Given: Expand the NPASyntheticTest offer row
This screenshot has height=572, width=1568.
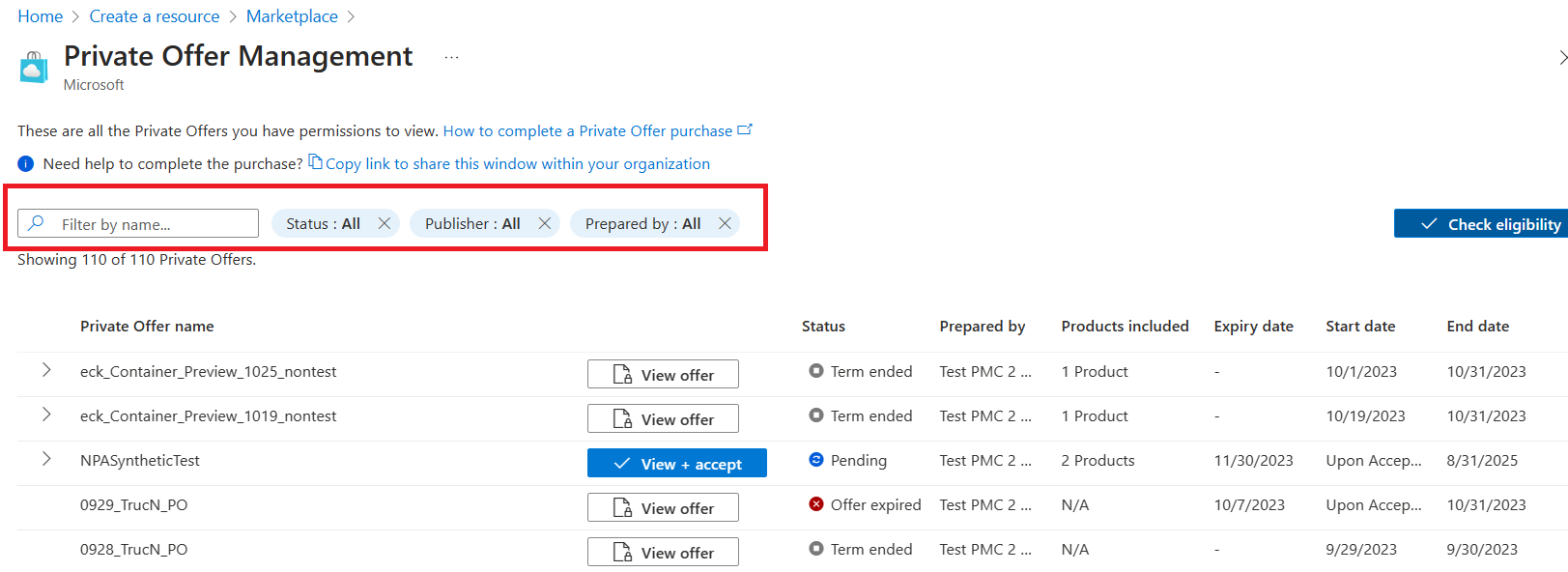Looking at the screenshot, I should pyautogui.click(x=46, y=459).
